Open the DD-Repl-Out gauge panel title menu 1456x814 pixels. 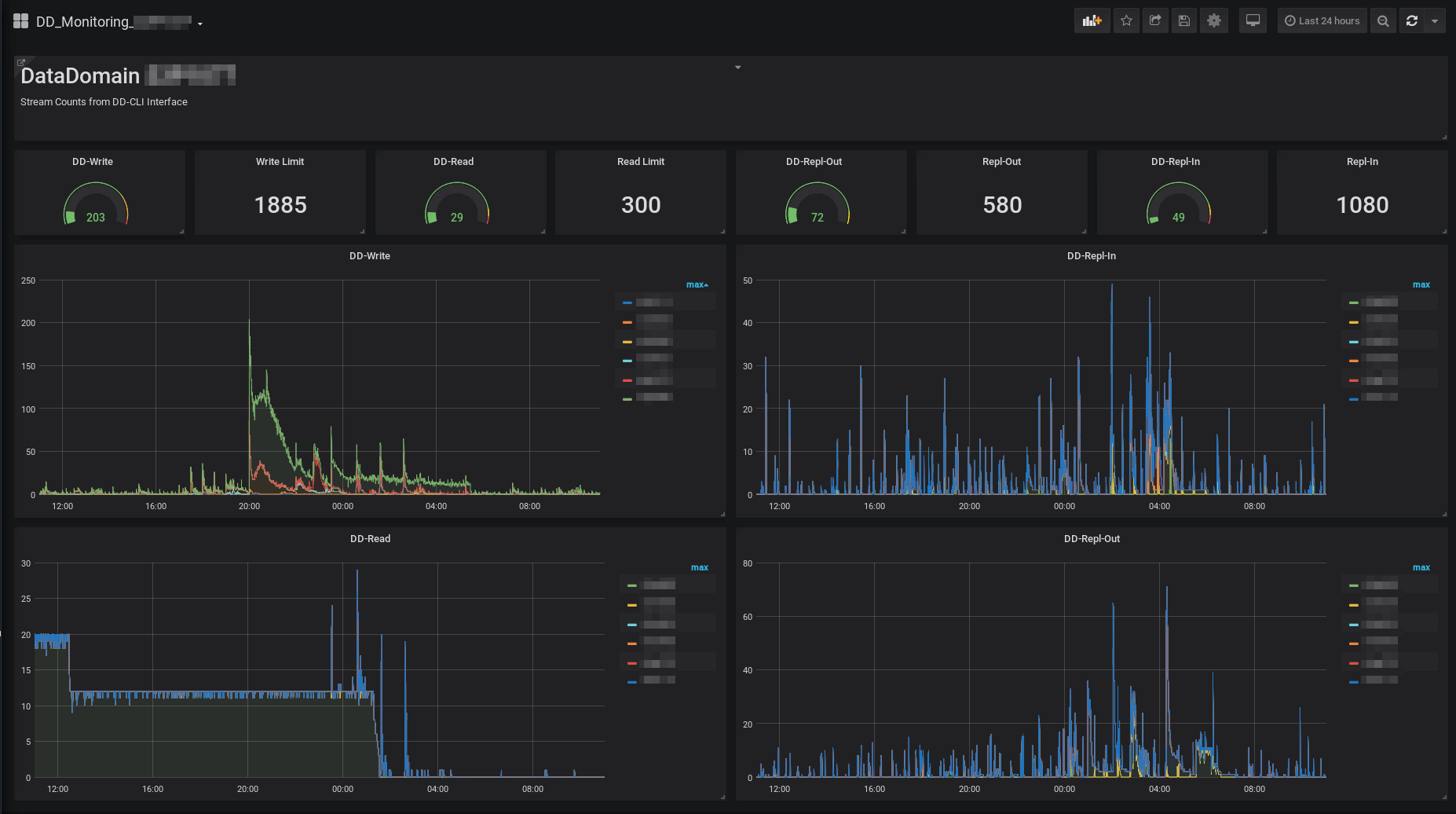814,162
